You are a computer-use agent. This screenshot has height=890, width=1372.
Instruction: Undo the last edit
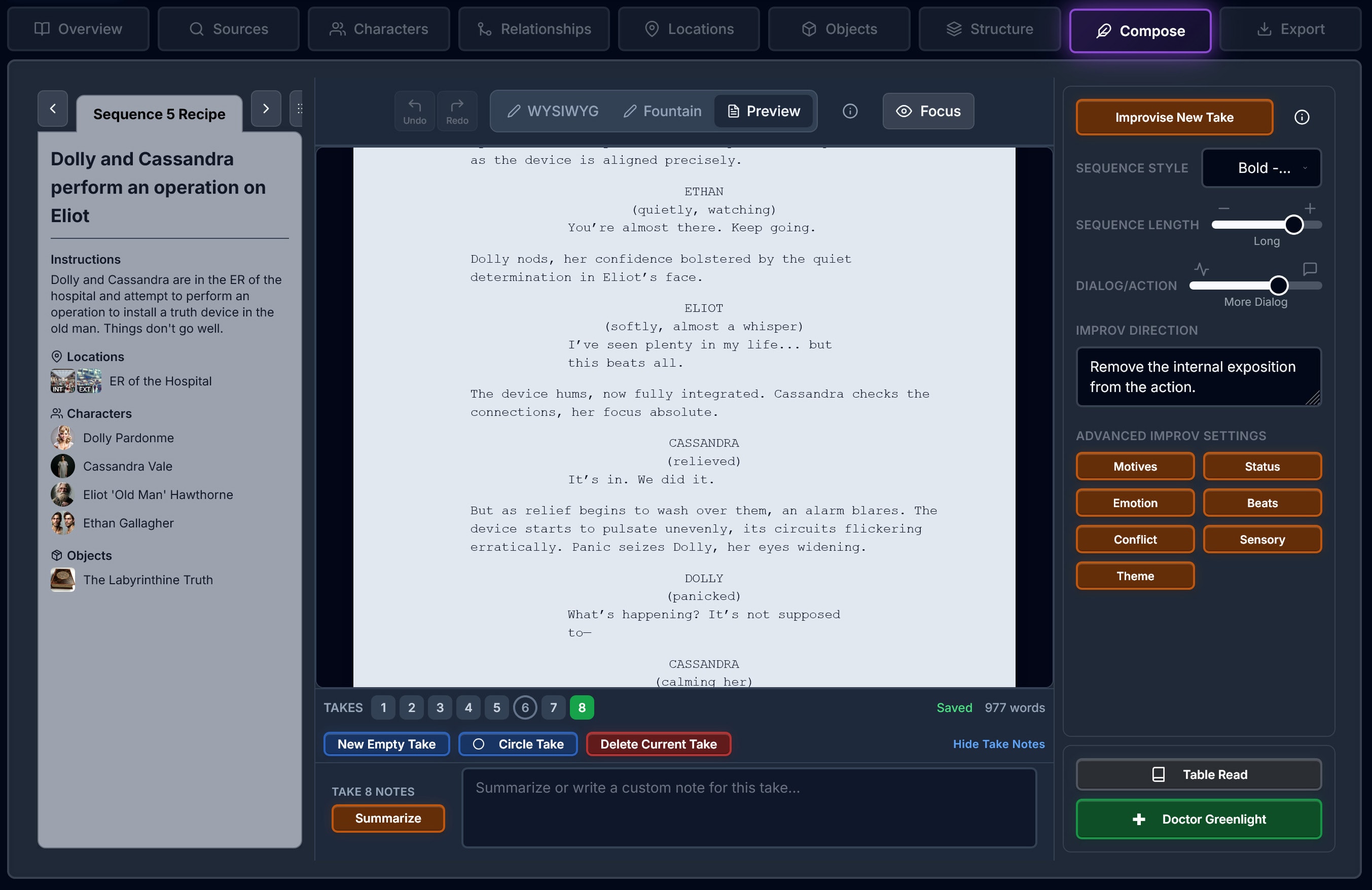[x=414, y=111]
